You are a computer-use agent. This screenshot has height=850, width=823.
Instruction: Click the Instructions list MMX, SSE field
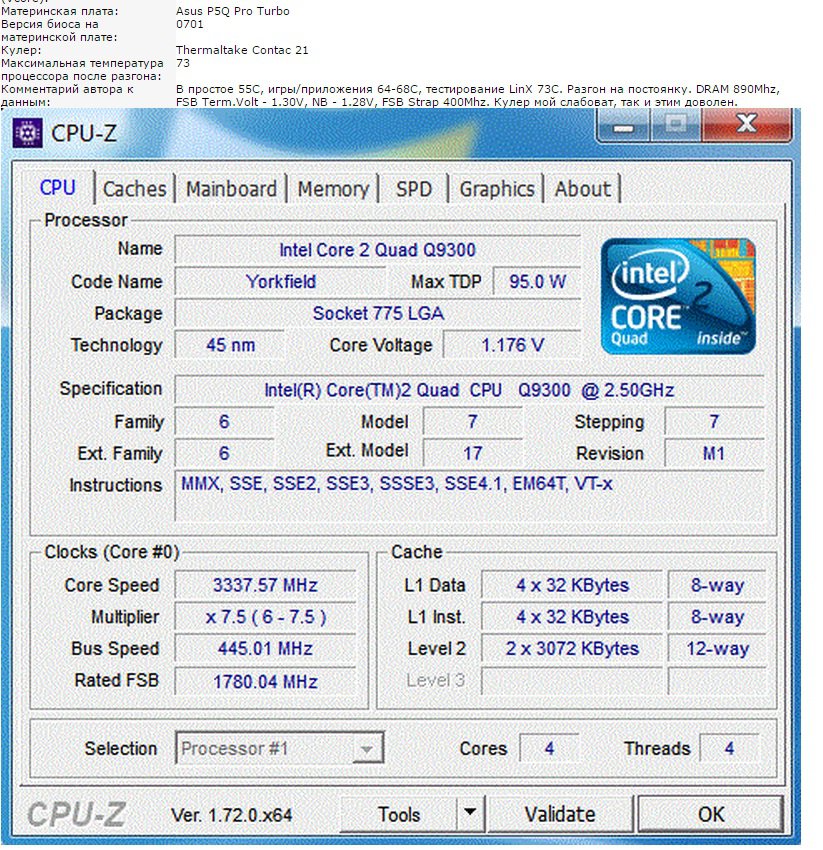tap(470, 496)
